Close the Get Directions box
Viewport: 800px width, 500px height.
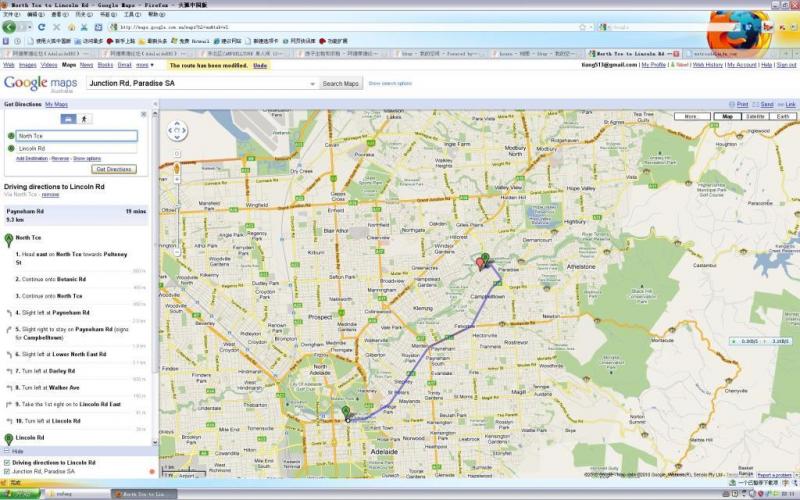pyautogui.click(x=144, y=114)
